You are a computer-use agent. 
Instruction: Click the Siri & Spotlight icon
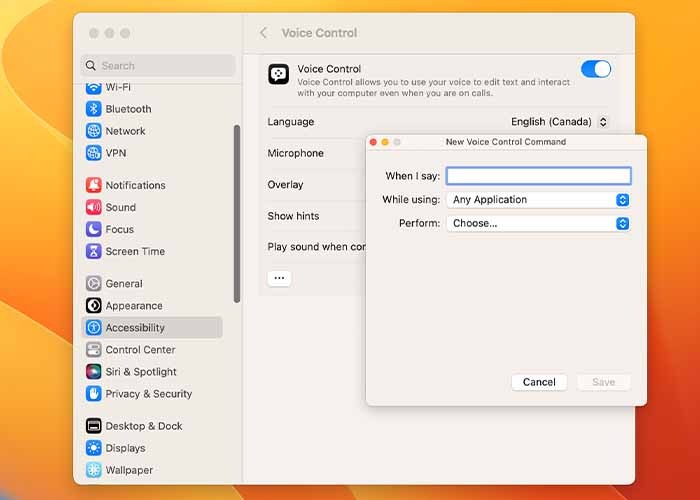[x=93, y=371]
